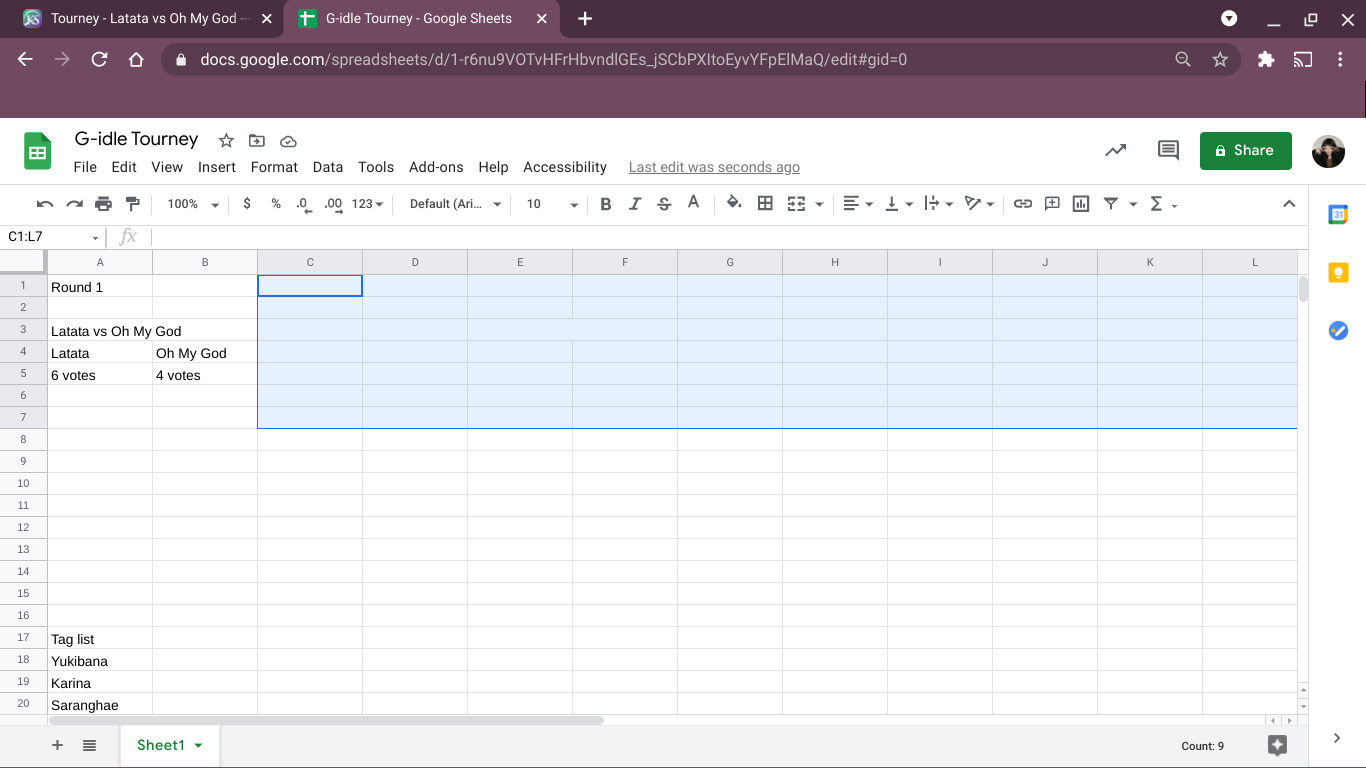Click the green Share button
Screen dimensions: 1366x768
[x=1245, y=151]
